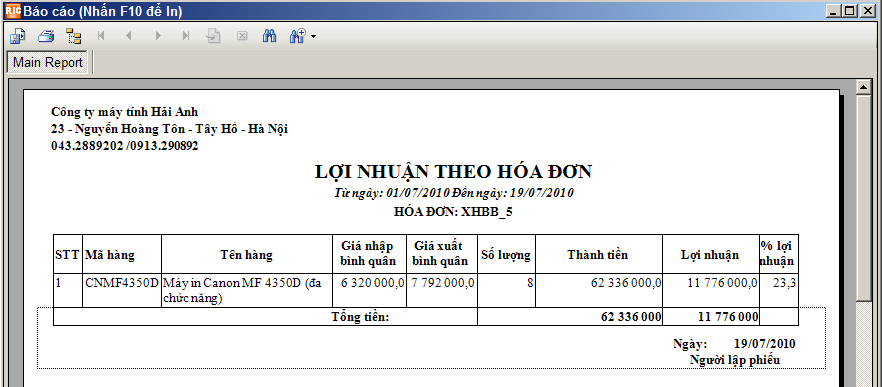This screenshot has width=882, height=387.
Task: Toggle the group tree icon
Action: tap(74, 37)
